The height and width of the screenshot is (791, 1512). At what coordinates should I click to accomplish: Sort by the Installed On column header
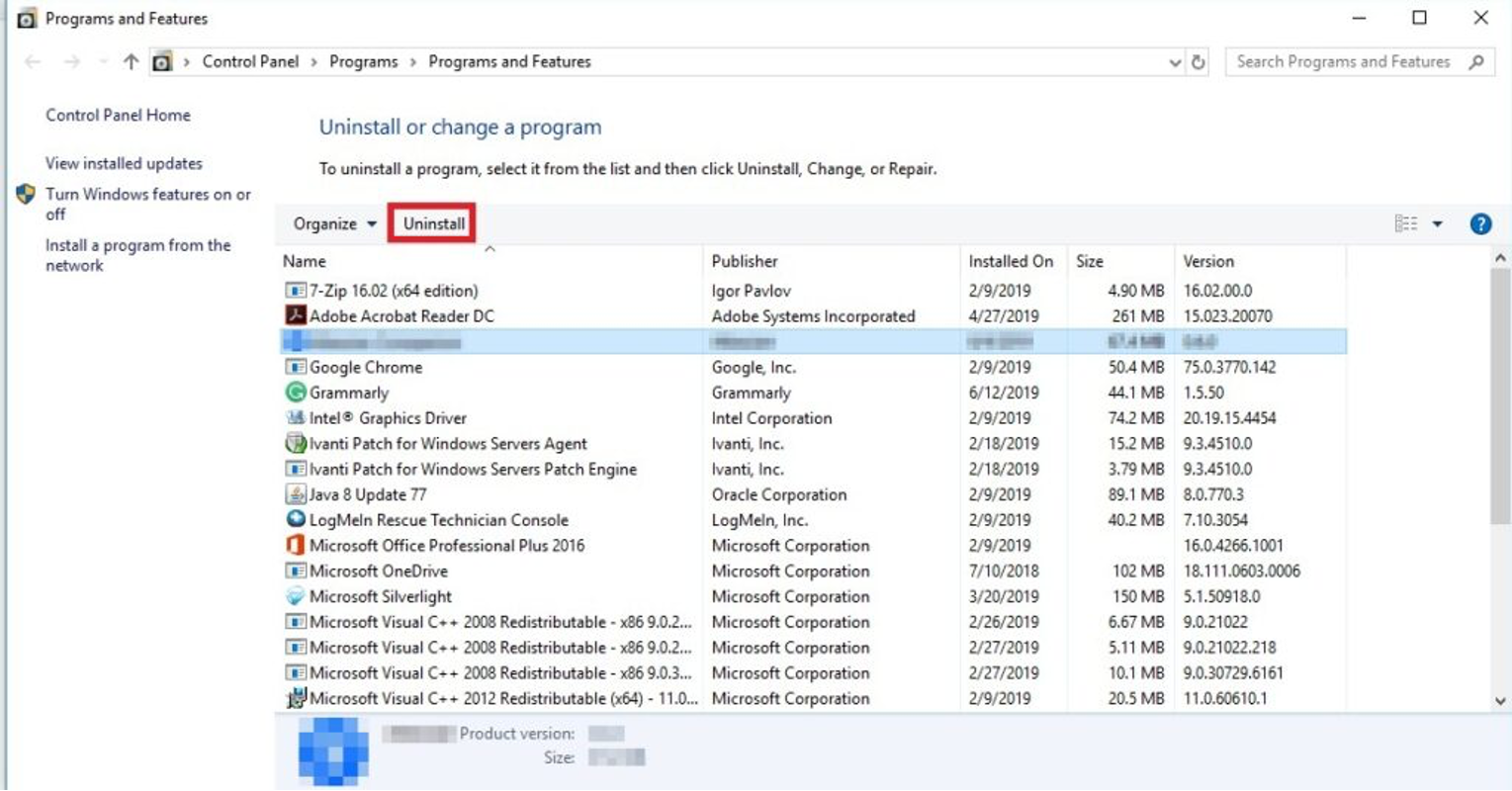click(x=1010, y=262)
